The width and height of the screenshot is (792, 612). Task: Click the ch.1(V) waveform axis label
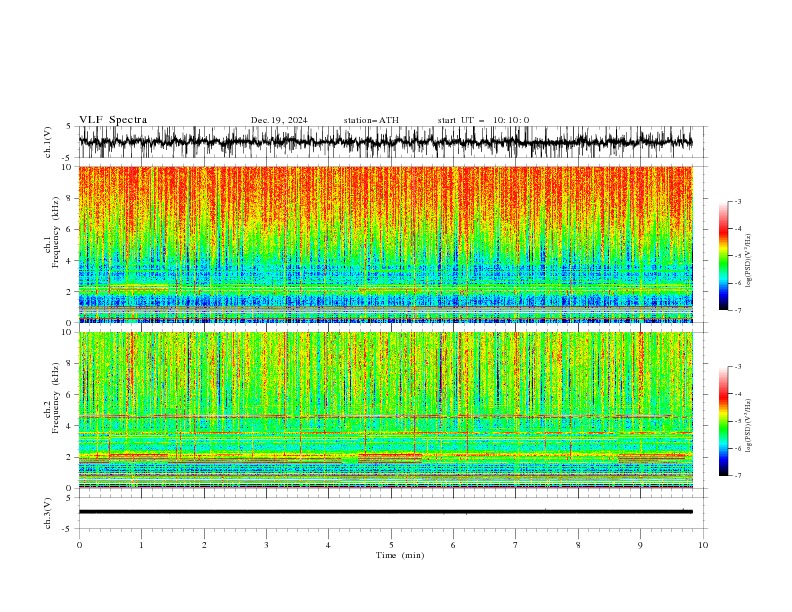click(x=48, y=142)
